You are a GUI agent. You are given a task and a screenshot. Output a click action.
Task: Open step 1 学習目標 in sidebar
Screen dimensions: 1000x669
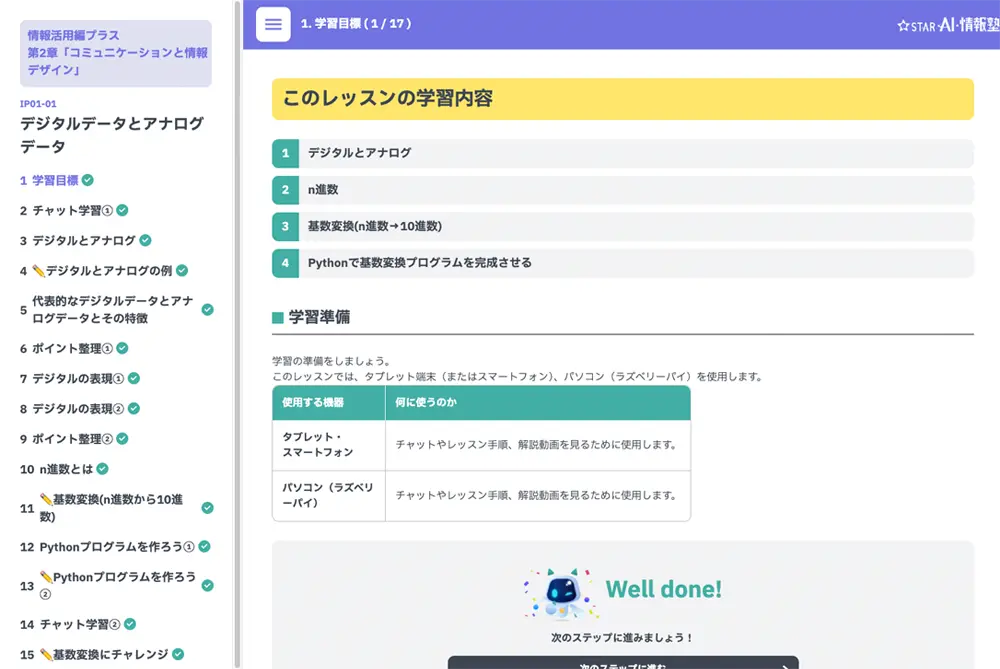coord(57,180)
